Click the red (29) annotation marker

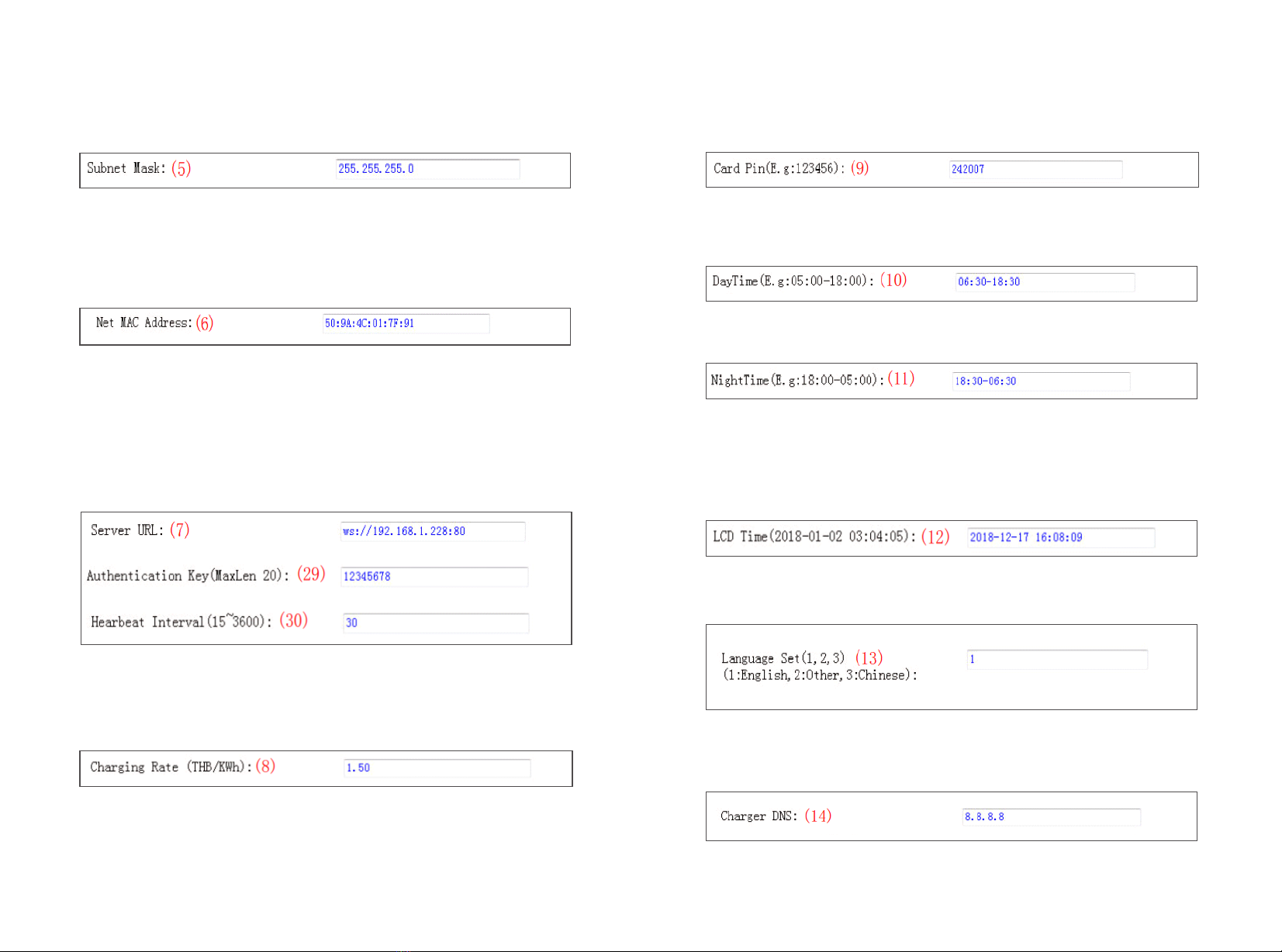click(x=311, y=574)
